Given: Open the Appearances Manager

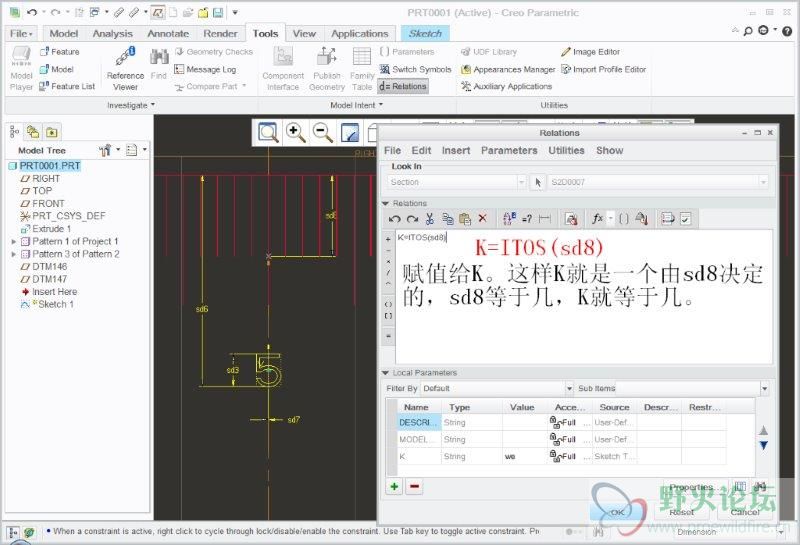Looking at the screenshot, I should (x=508, y=69).
